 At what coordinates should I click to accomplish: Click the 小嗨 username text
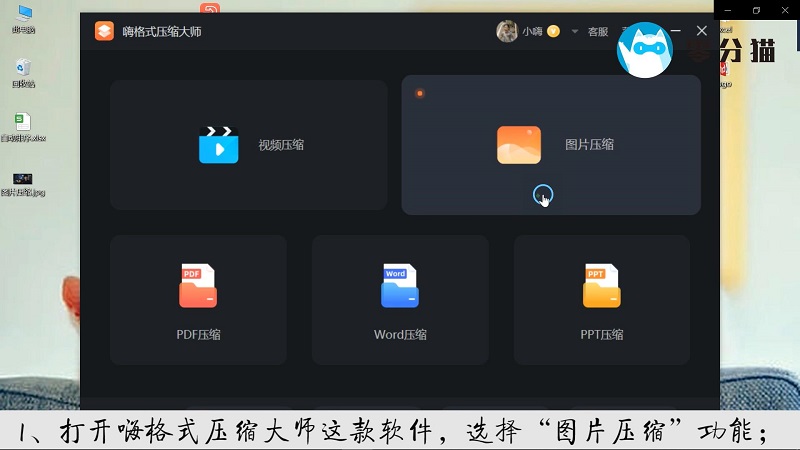tap(533, 31)
